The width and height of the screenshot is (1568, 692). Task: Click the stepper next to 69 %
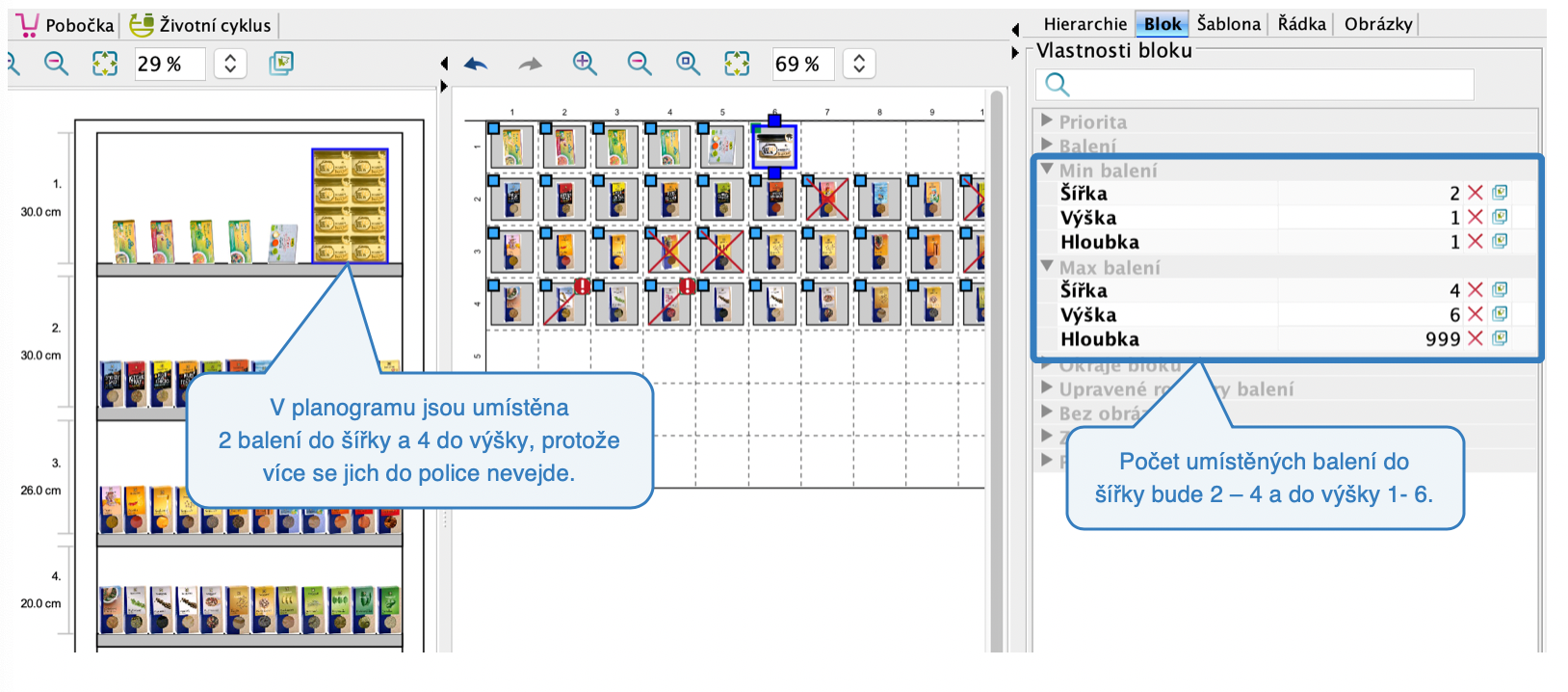859,64
